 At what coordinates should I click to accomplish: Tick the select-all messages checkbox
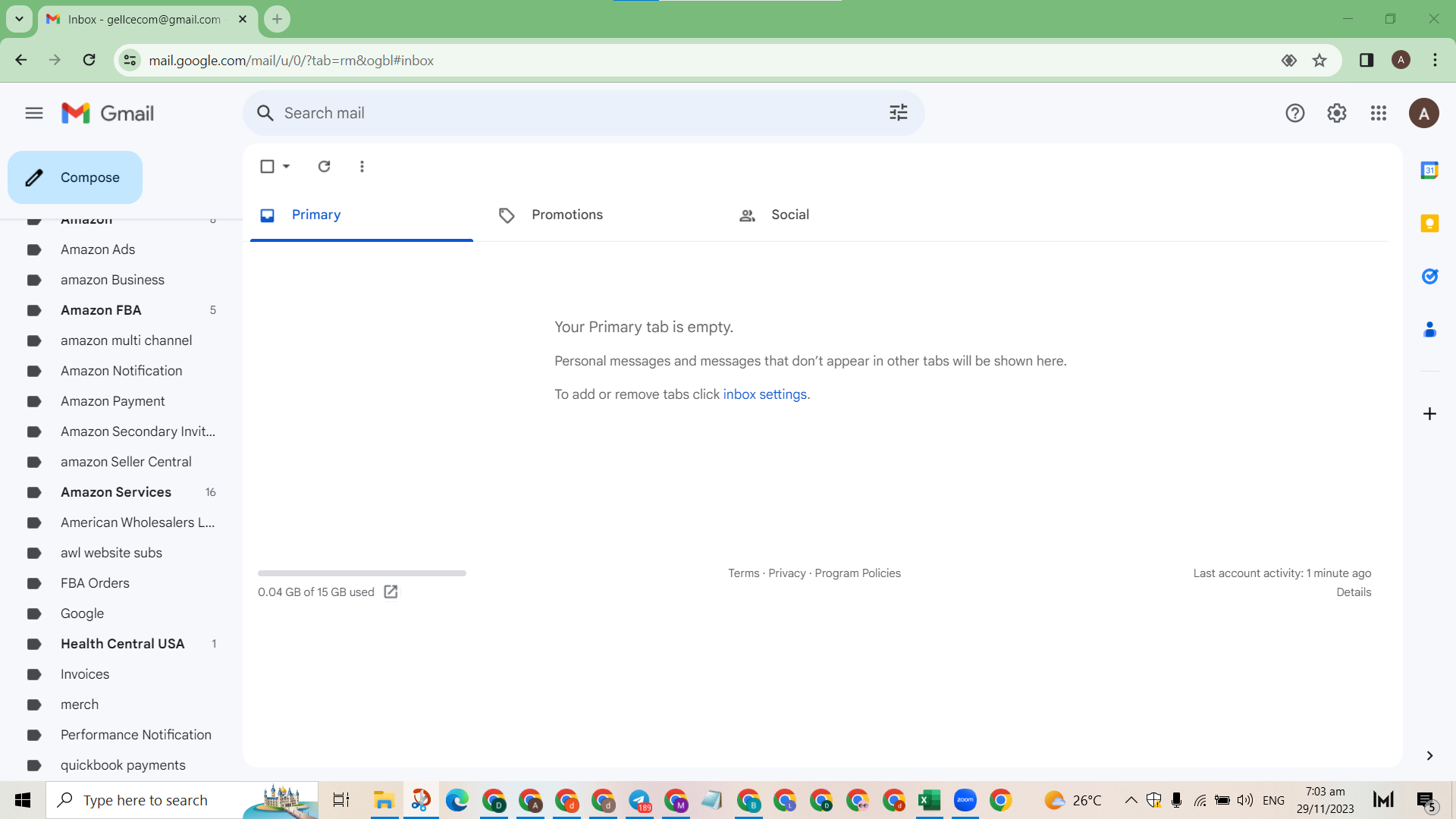tap(267, 166)
